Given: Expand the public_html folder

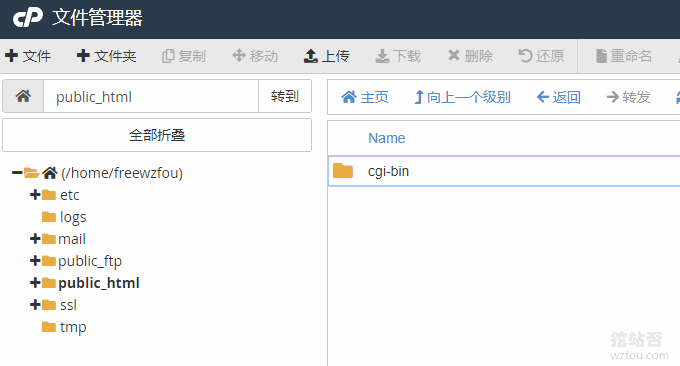Looking at the screenshot, I should (x=35, y=283).
